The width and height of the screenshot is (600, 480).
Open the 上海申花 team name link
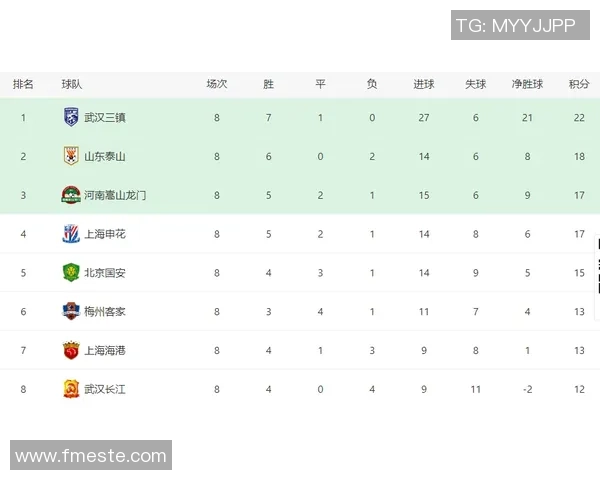coord(105,234)
